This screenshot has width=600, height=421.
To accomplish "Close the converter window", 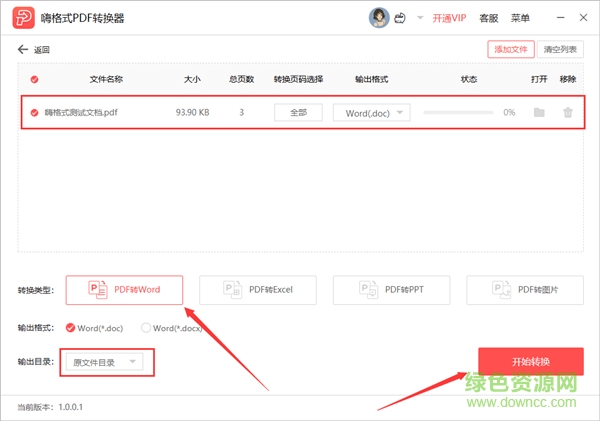I will pos(583,18).
